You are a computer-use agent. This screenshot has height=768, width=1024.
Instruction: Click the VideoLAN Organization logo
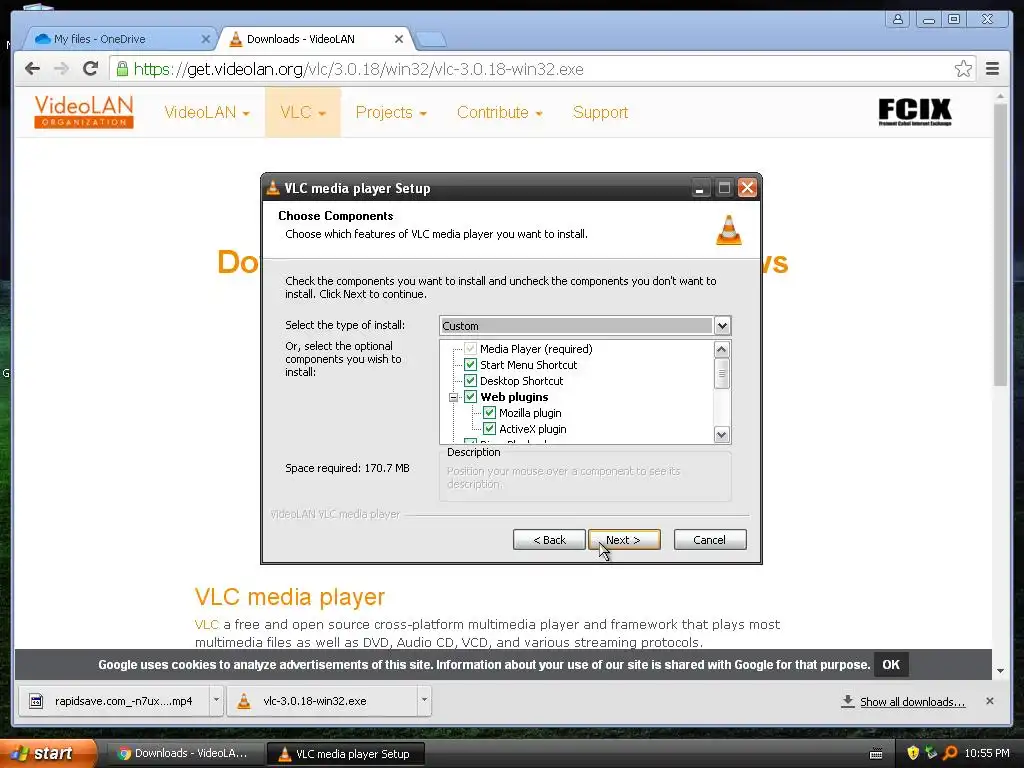click(x=84, y=112)
